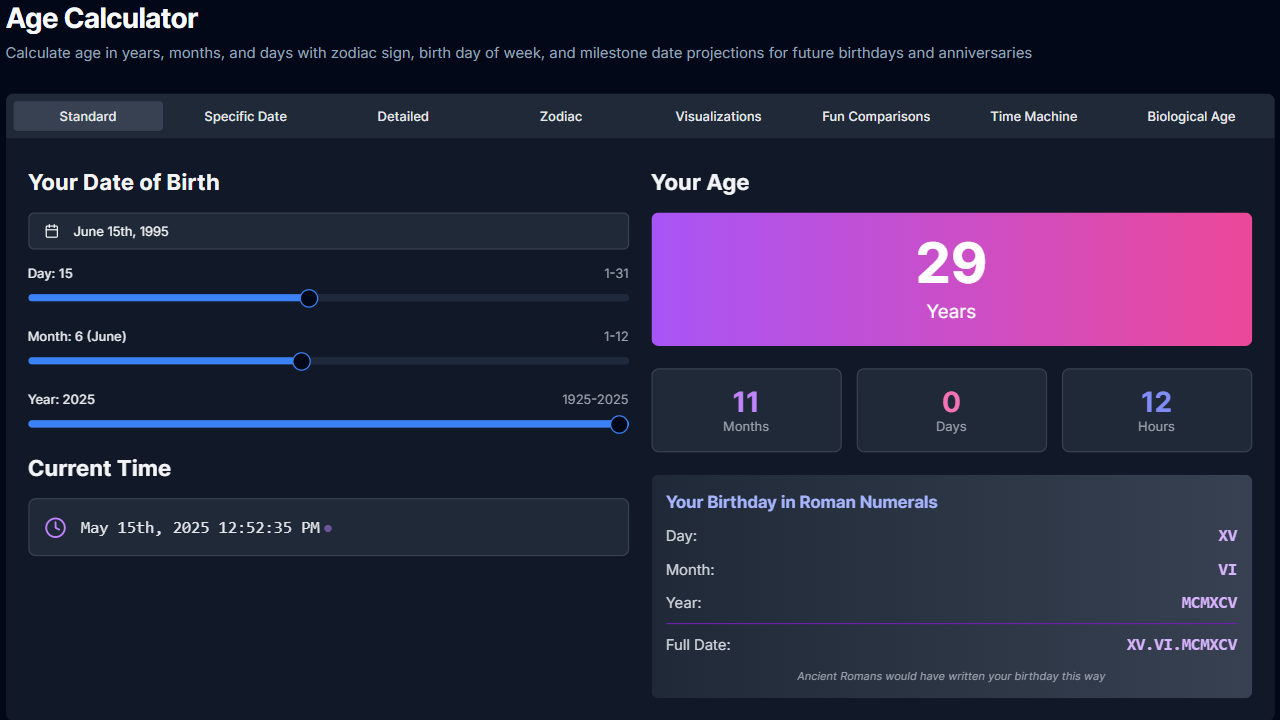The width and height of the screenshot is (1280, 720).
Task: Click the live-update indicator dot after the time
Action: (x=327, y=527)
